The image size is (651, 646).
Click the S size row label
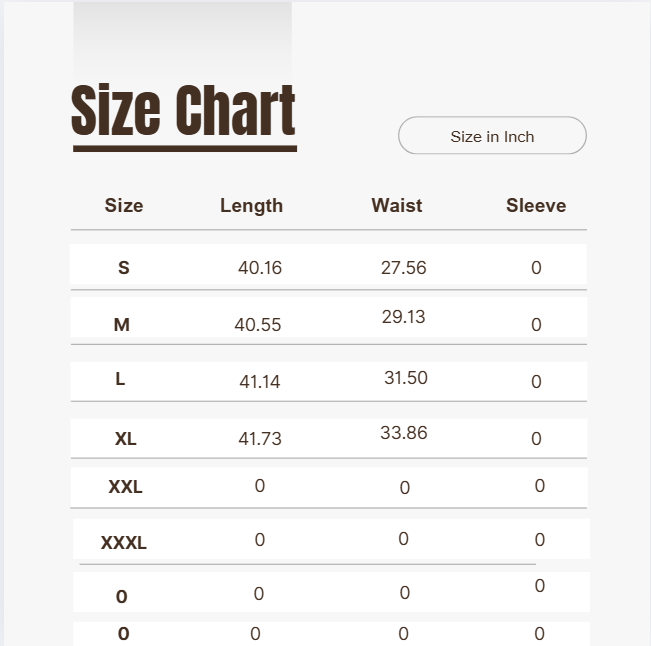point(124,268)
